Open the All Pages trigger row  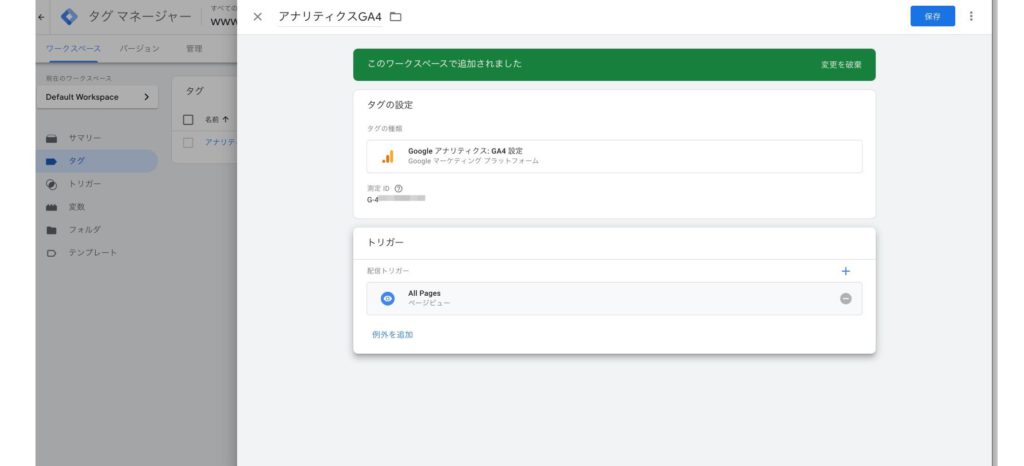(x=614, y=299)
